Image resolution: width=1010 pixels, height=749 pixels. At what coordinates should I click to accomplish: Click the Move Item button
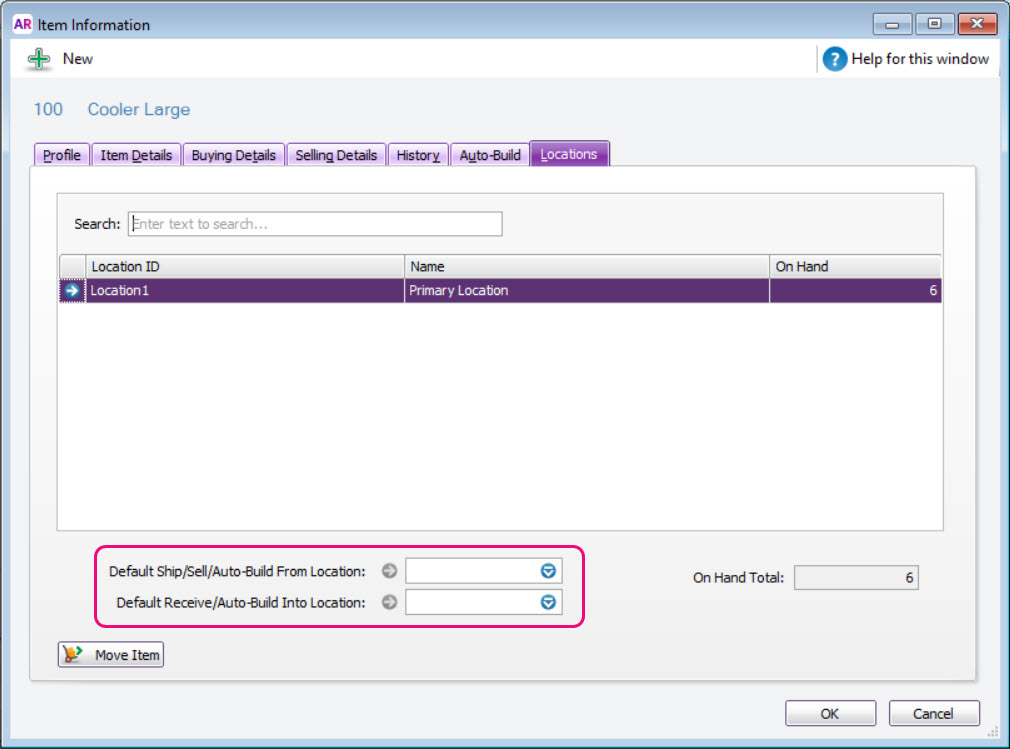tap(110, 655)
